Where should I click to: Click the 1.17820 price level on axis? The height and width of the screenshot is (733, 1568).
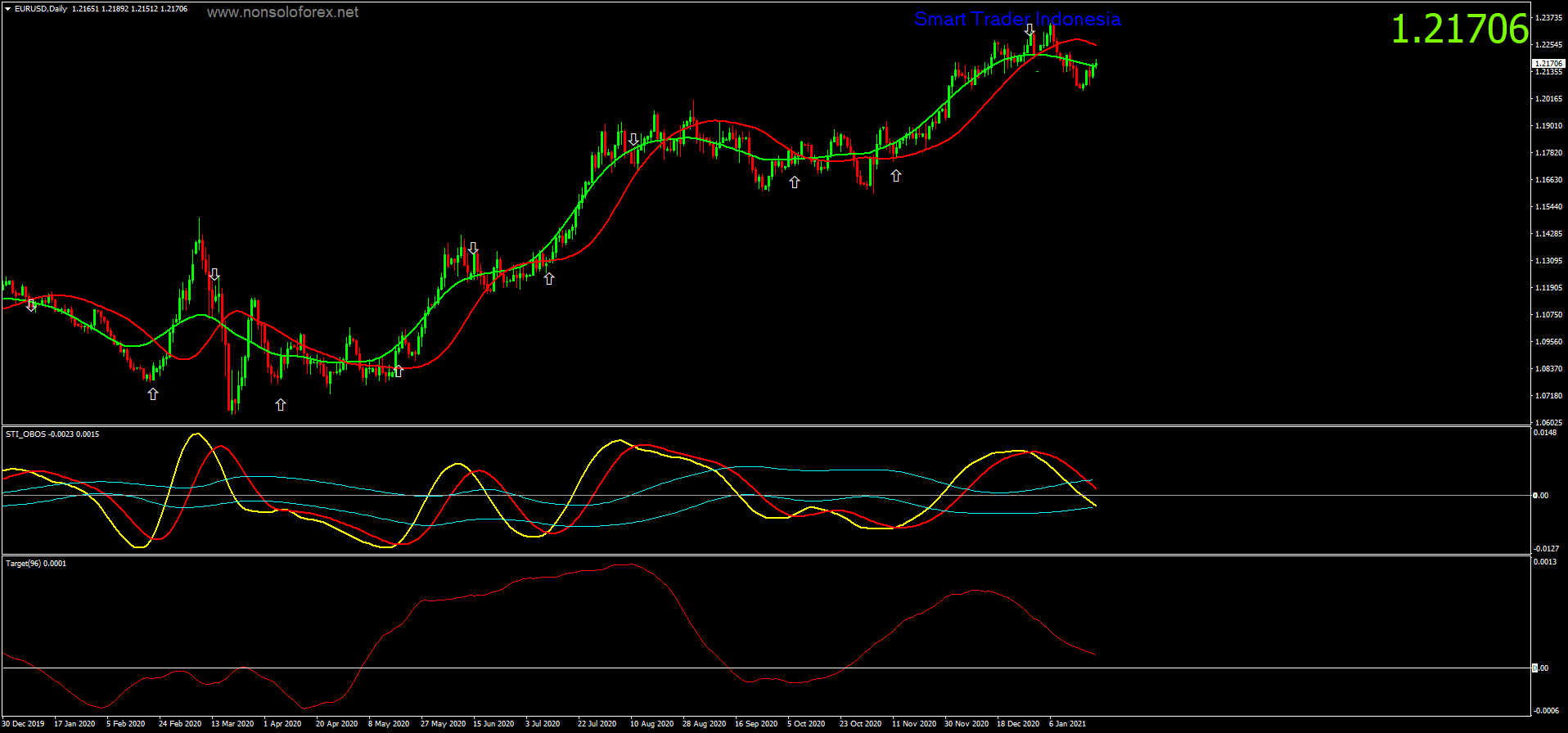(x=1549, y=153)
